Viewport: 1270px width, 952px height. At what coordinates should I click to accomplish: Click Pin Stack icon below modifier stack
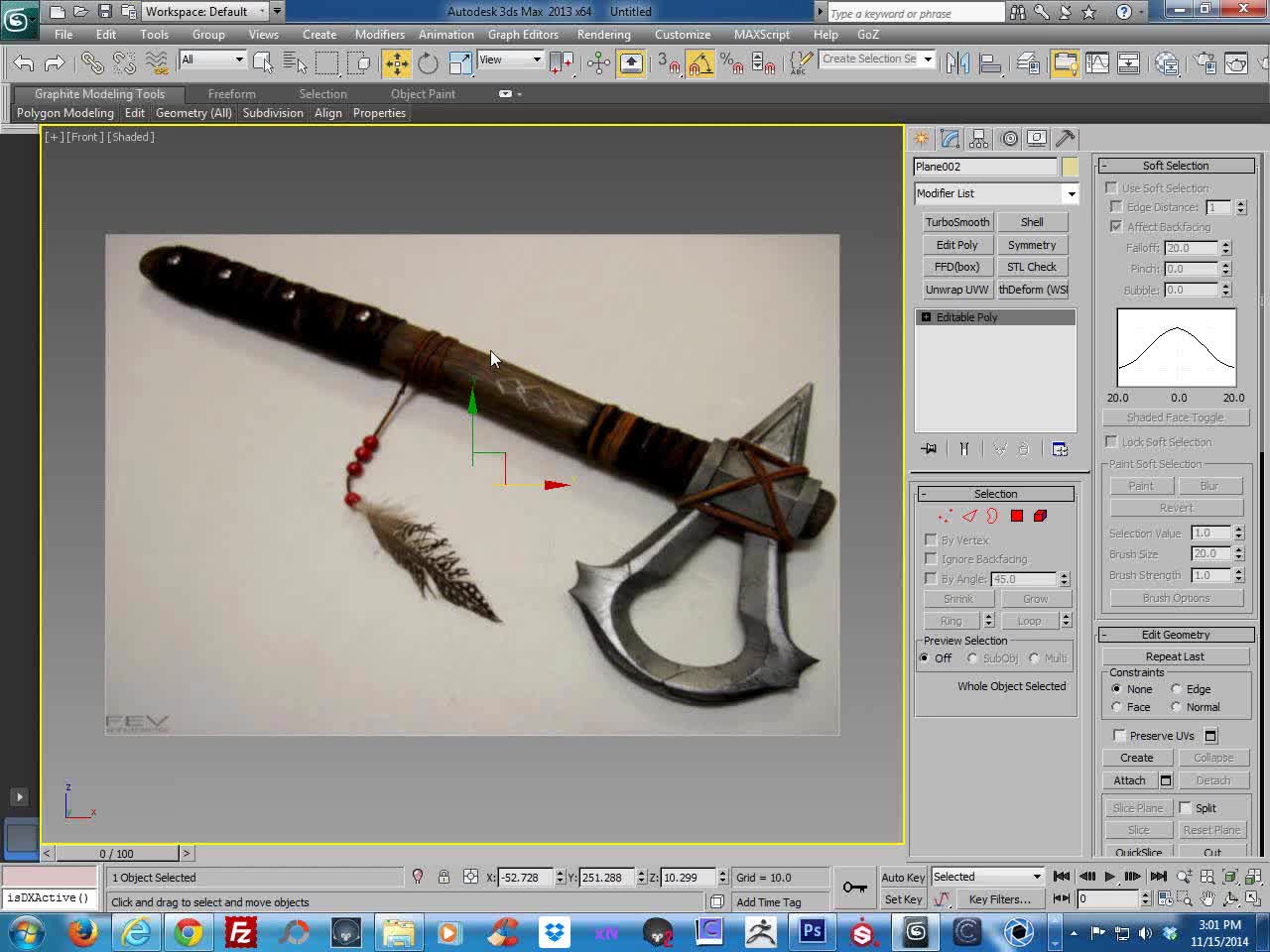pos(929,449)
